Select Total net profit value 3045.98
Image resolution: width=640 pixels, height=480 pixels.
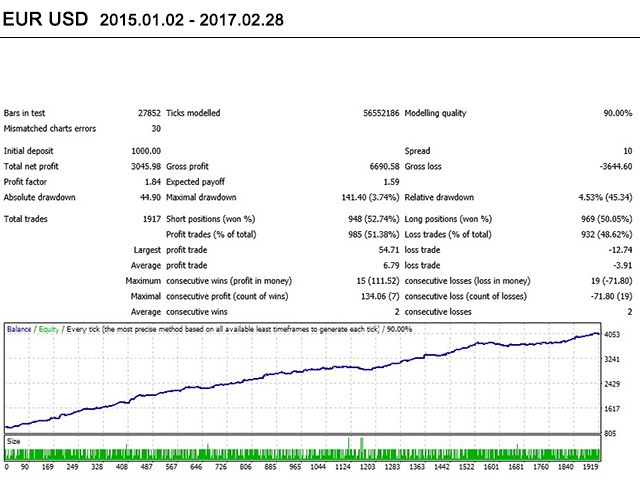146,167
